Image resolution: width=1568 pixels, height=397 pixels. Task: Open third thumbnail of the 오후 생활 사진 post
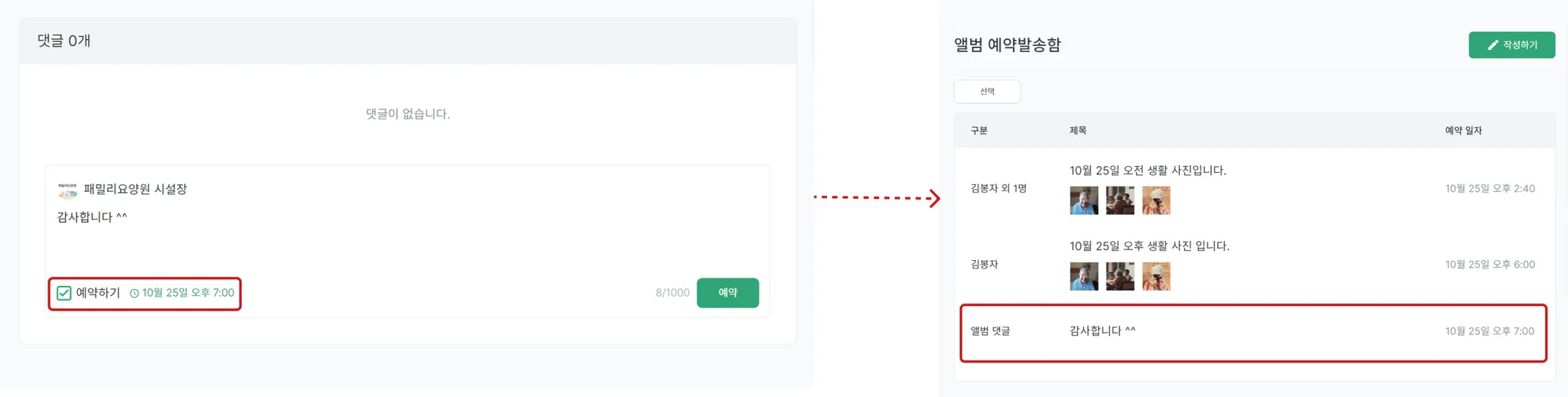tap(1156, 276)
